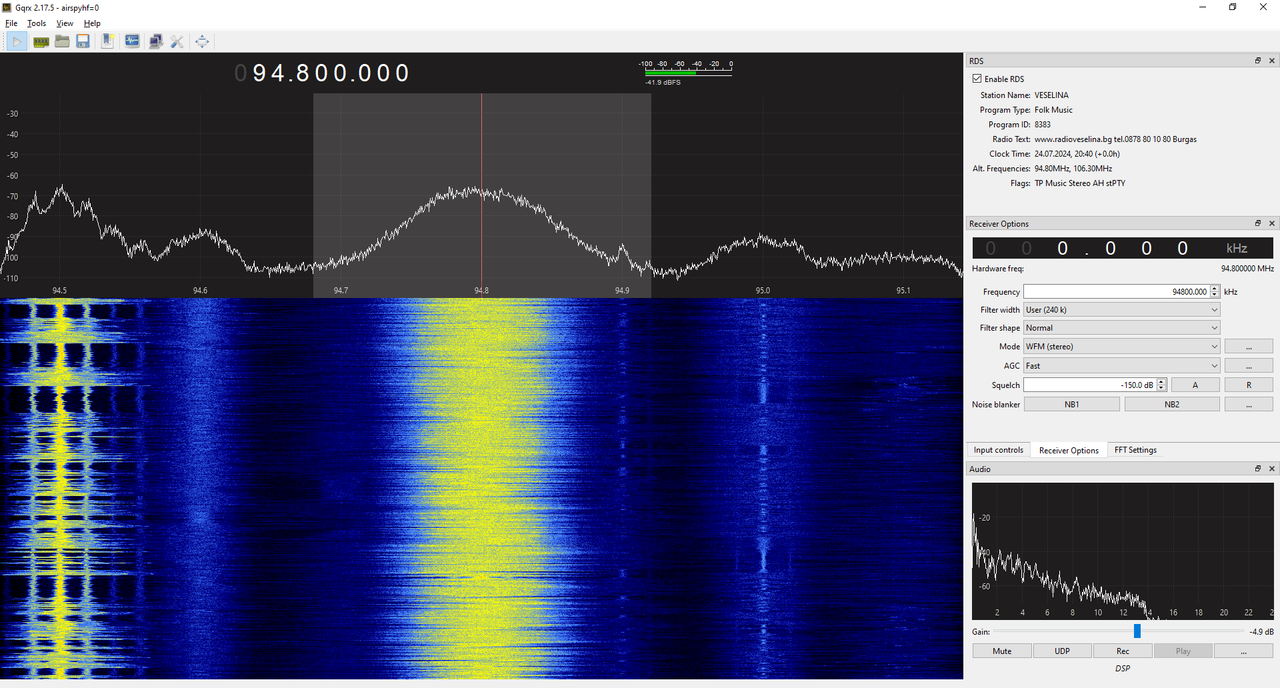
Task: Click the full screen arrows icon
Action: (202, 41)
